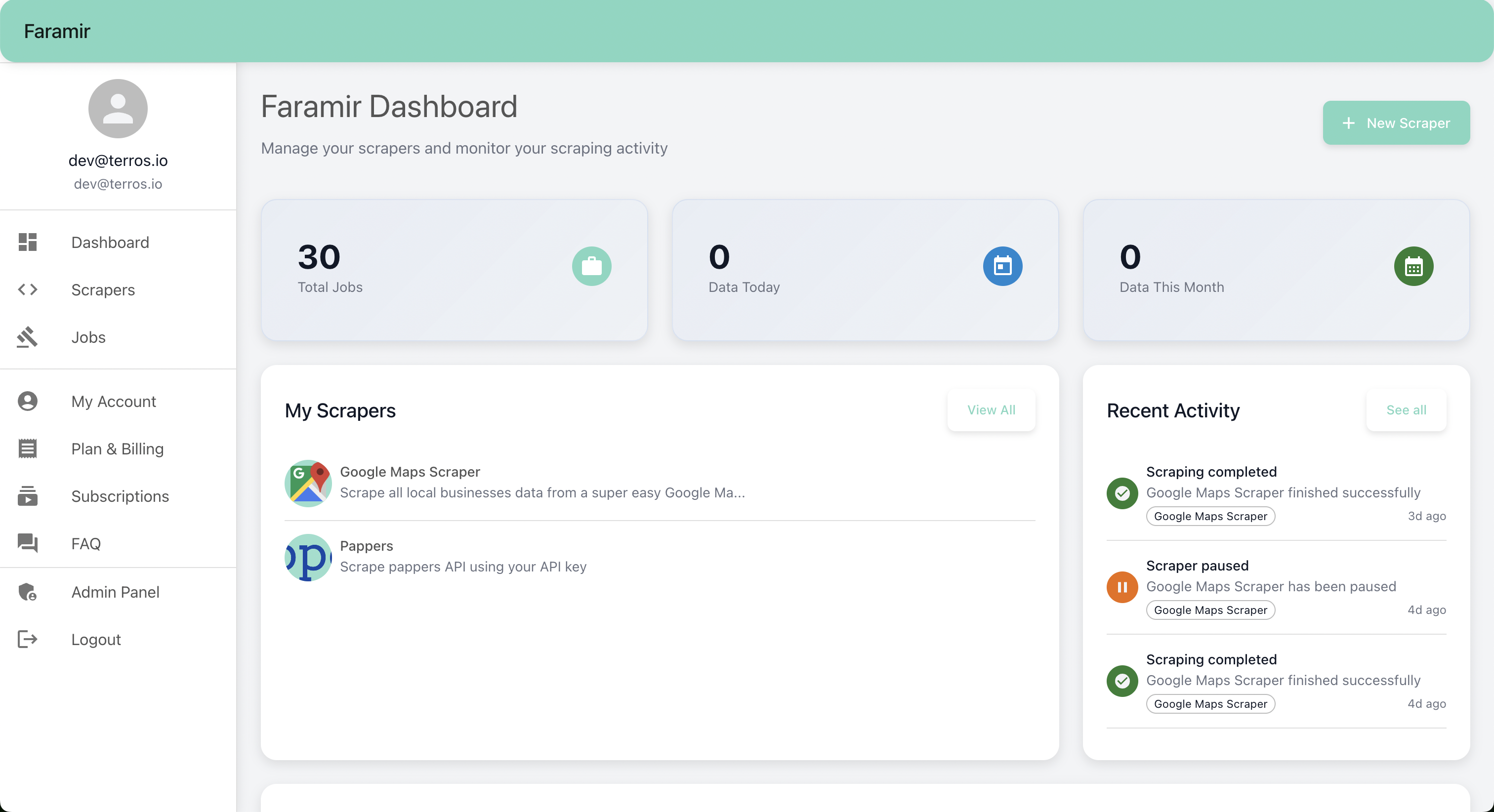The image size is (1494, 812).
Task: Click the Total Jobs briefcase icon
Action: pyautogui.click(x=591, y=266)
